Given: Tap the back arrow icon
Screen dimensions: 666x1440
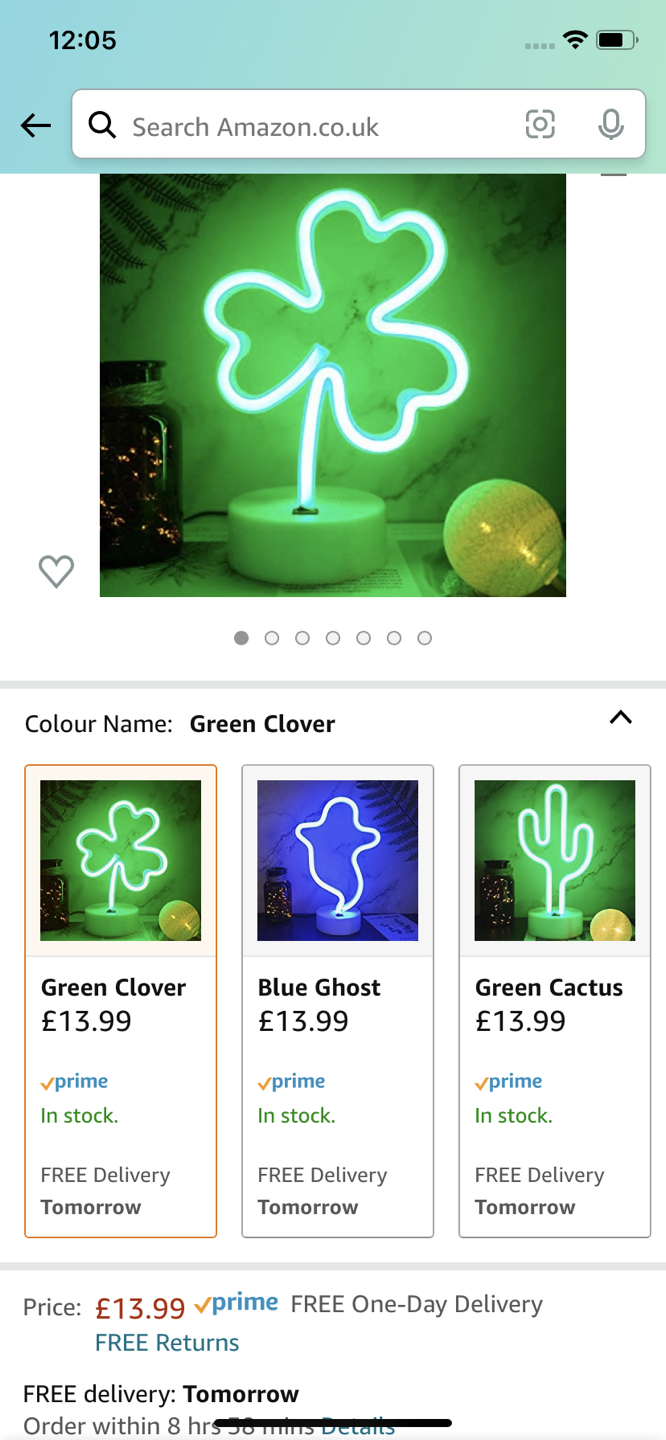Looking at the screenshot, I should (x=36, y=125).
